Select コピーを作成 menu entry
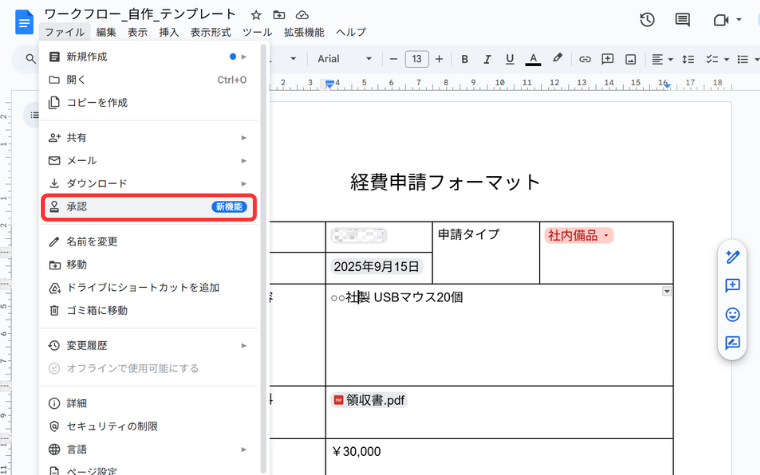Image resolution: width=760 pixels, height=475 pixels. (x=149, y=103)
